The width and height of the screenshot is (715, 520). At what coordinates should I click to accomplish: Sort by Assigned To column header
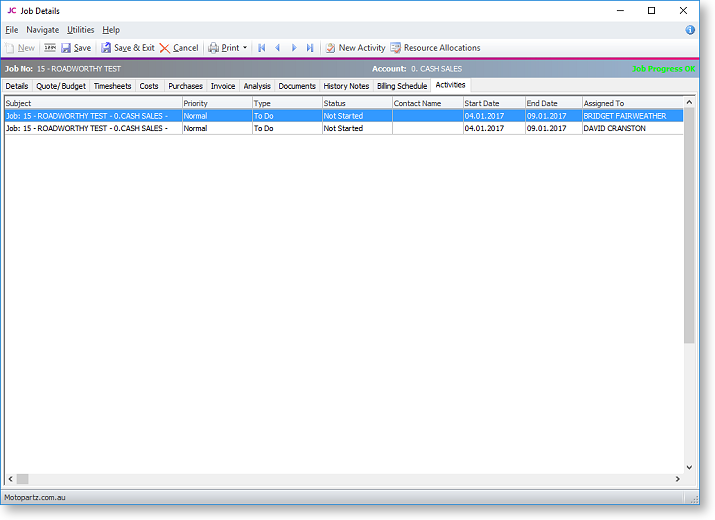(632, 104)
